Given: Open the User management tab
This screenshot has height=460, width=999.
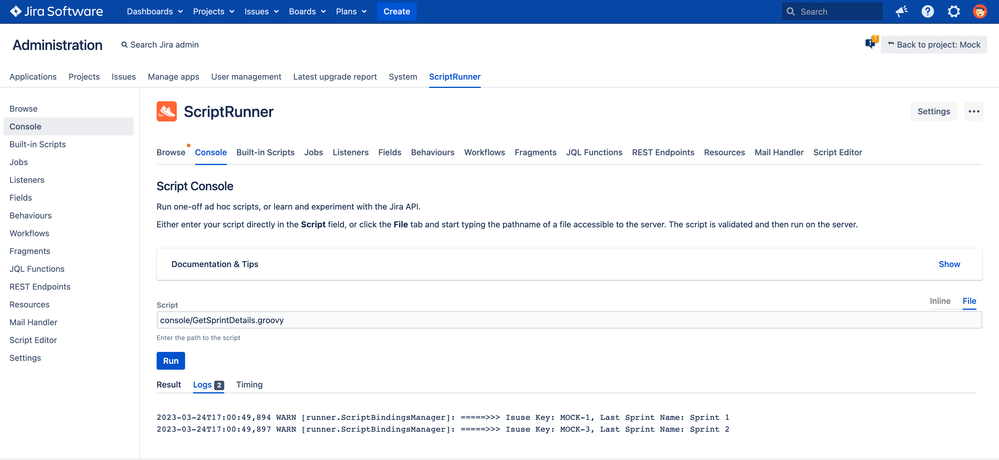Looking at the screenshot, I should click(246, 76).
